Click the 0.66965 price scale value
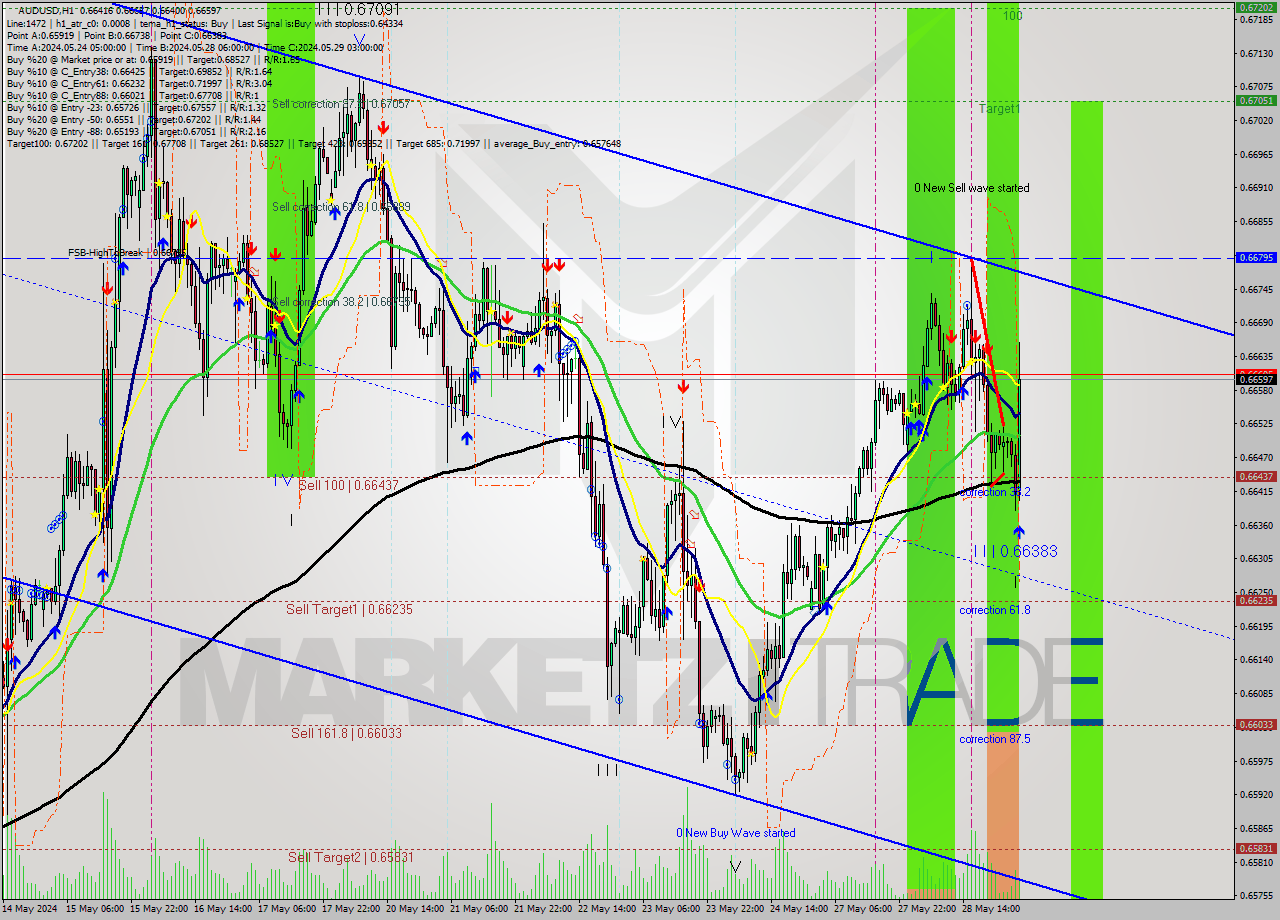 point(1255,155)
